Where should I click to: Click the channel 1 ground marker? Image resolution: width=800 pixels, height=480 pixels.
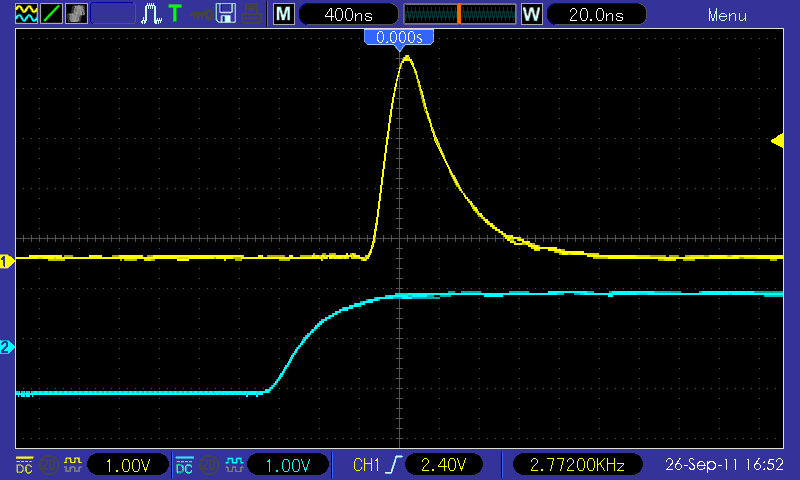click(7, 262)
